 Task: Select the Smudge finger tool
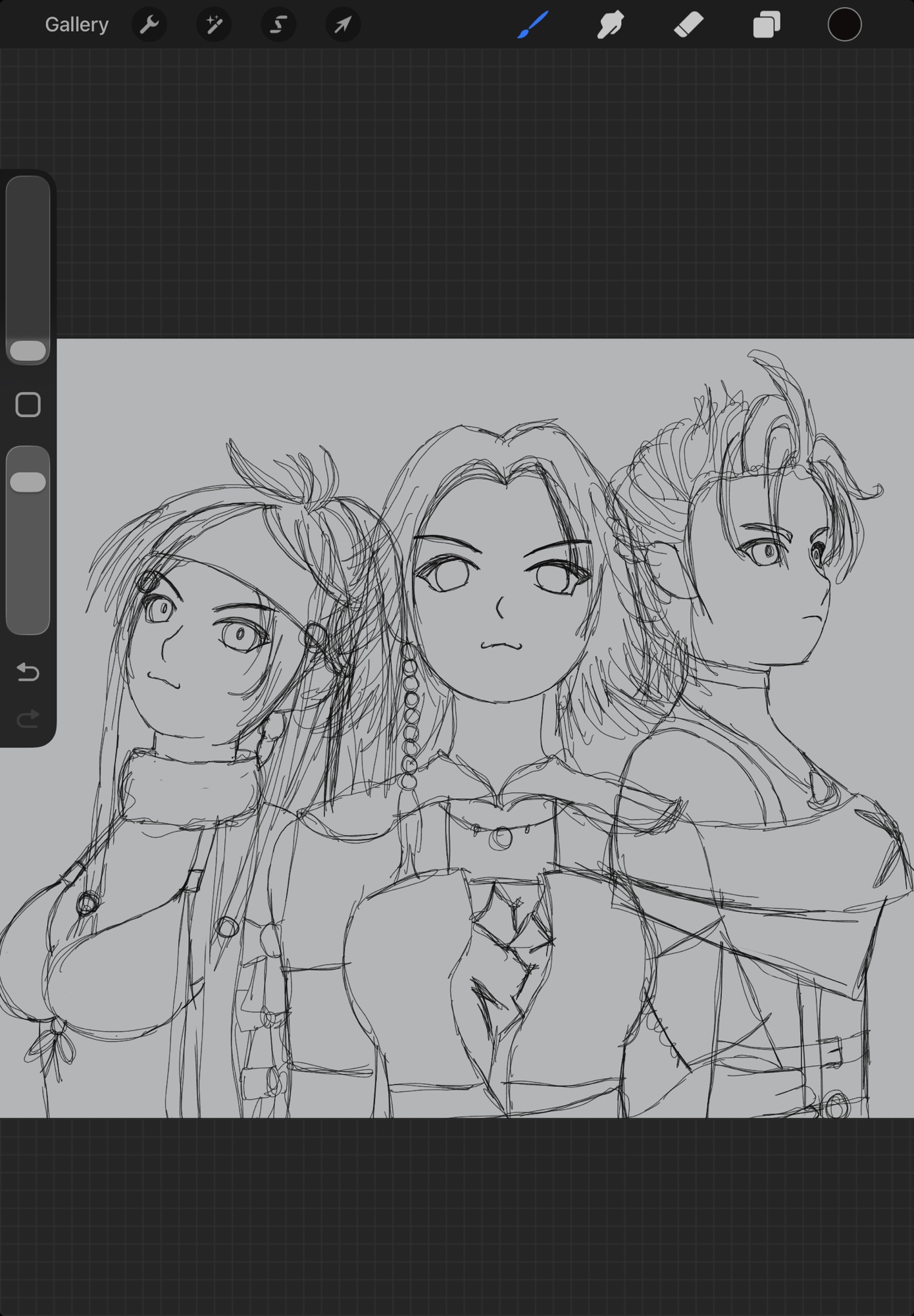[x=610, y=25]
